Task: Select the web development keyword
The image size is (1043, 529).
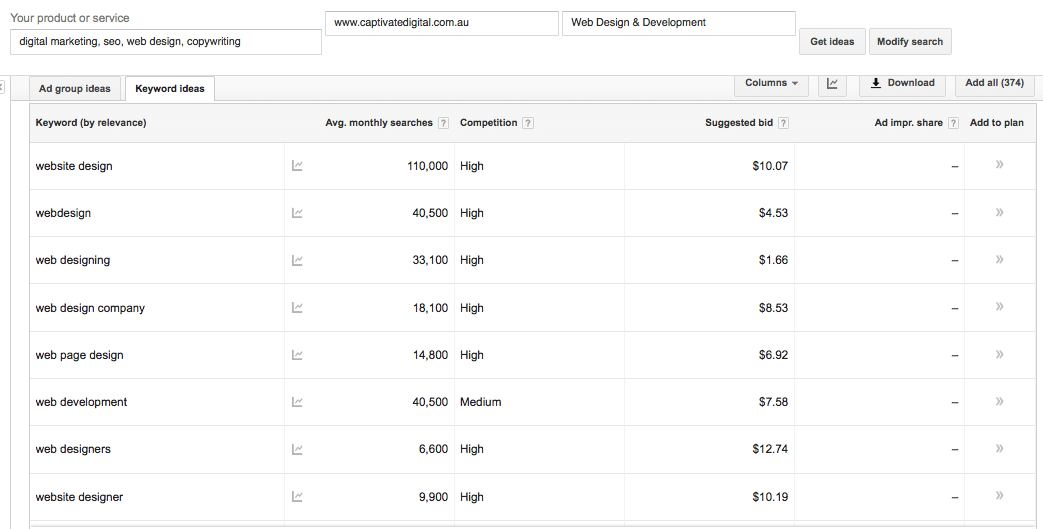Action: pos(81,402)
